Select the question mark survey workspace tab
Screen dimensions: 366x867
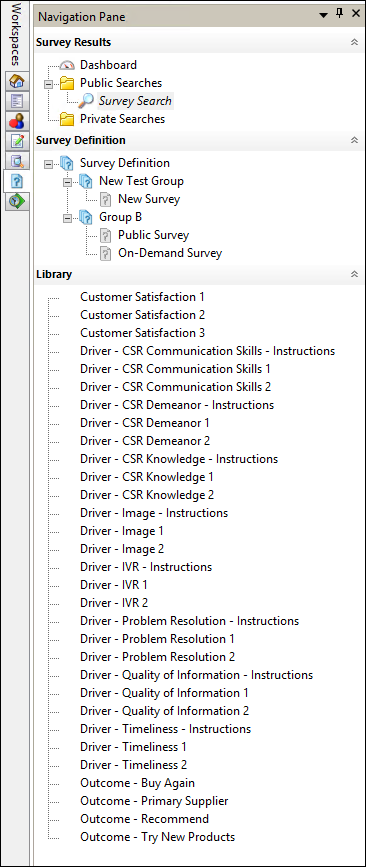[17, 181]
